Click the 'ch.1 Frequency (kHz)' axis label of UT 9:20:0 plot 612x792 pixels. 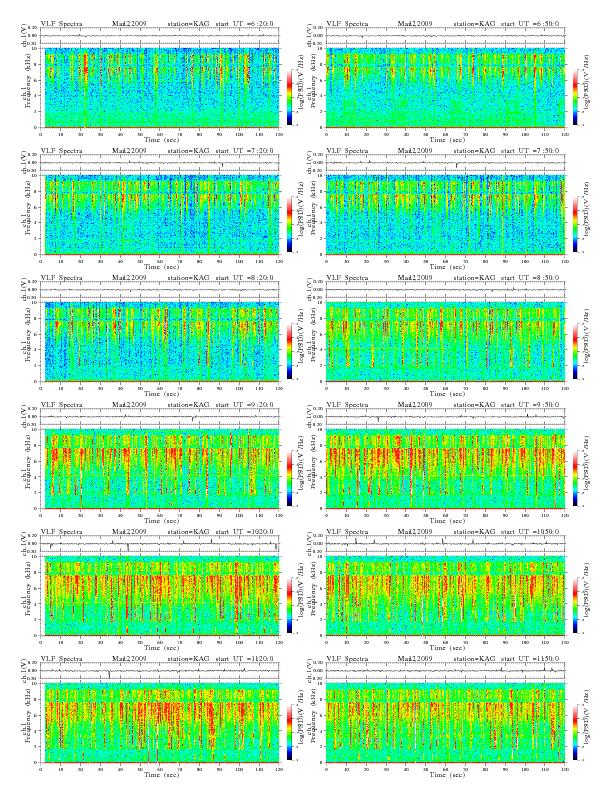(x=27, y=469)
